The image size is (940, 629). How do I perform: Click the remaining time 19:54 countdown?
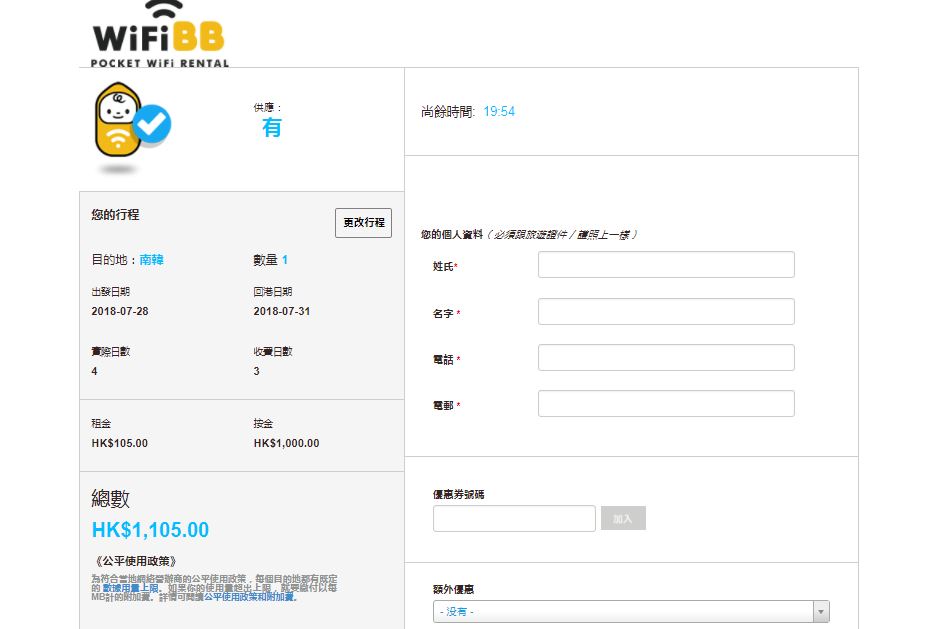click(499, 112)
